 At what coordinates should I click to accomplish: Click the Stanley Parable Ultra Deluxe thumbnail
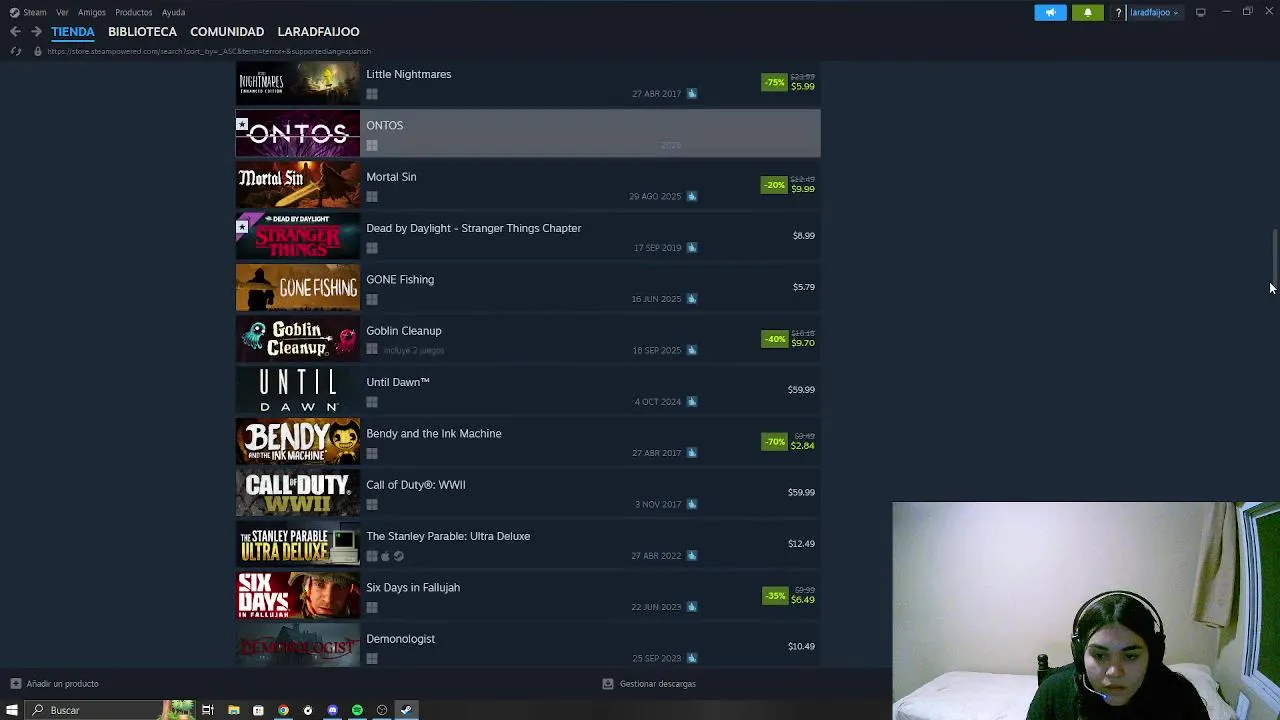297,545
